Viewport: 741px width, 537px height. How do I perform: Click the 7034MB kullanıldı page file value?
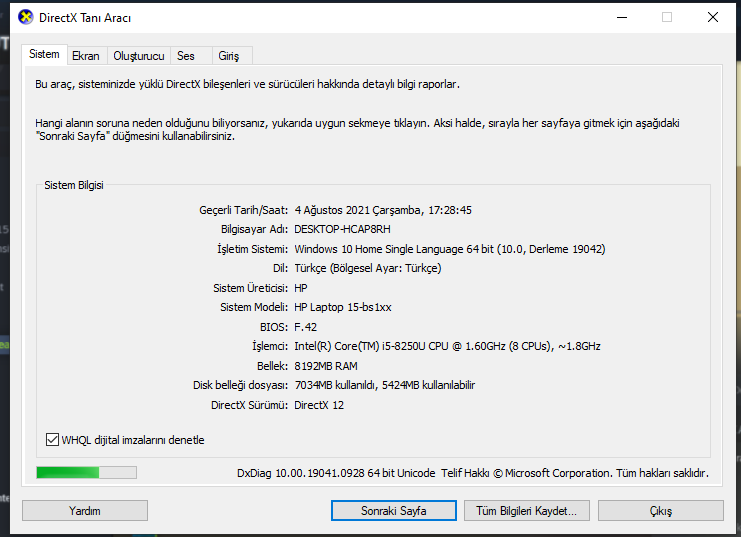[384, 385]
